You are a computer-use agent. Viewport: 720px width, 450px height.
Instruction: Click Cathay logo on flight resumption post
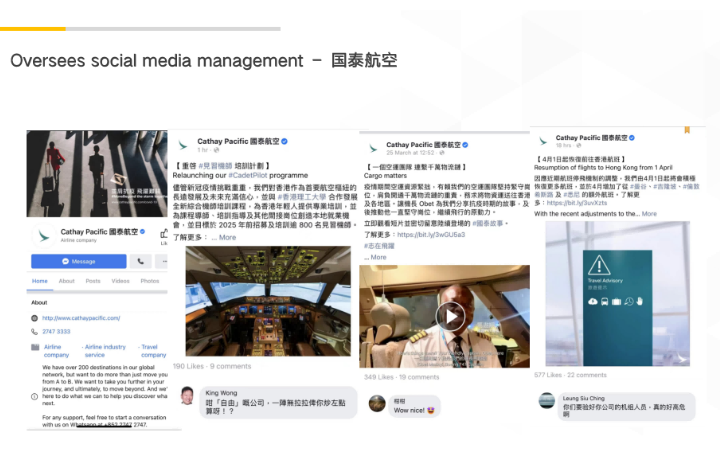coord(543,141)
